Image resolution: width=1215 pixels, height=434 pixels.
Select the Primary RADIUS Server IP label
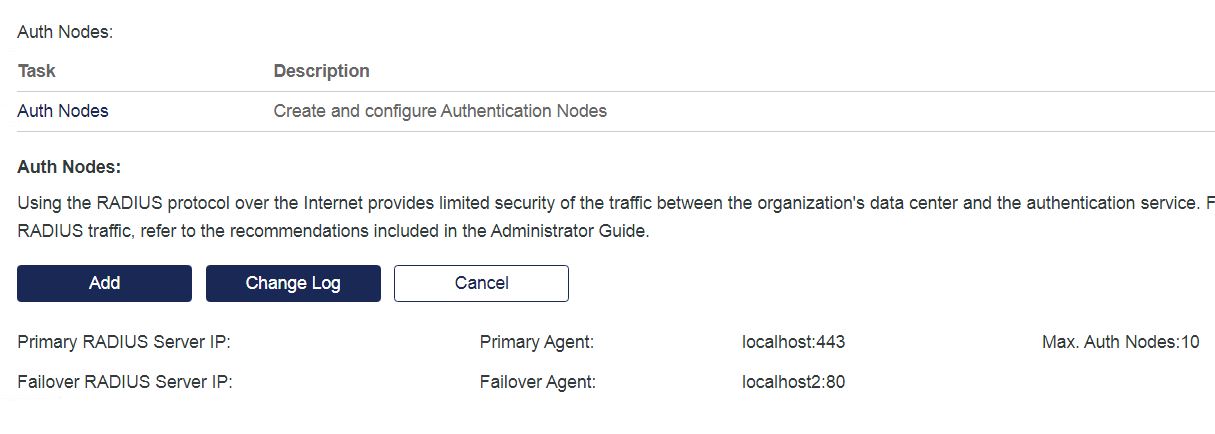[x=124, y=342]
